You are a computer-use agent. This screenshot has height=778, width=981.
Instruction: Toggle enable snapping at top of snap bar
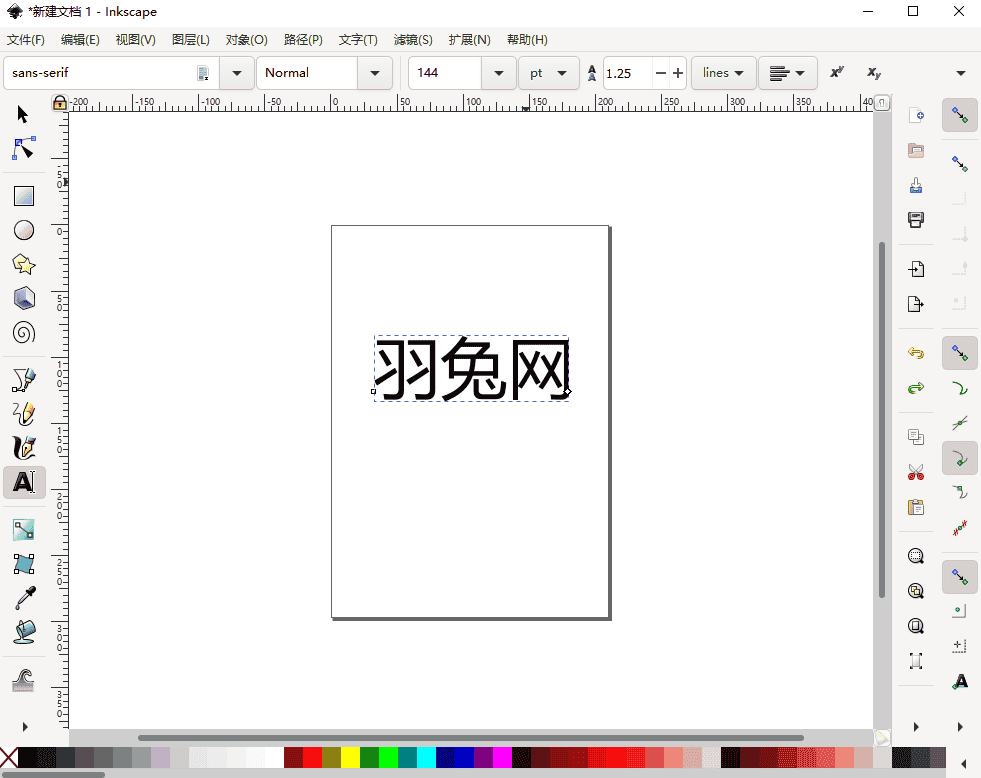(960, 115)
